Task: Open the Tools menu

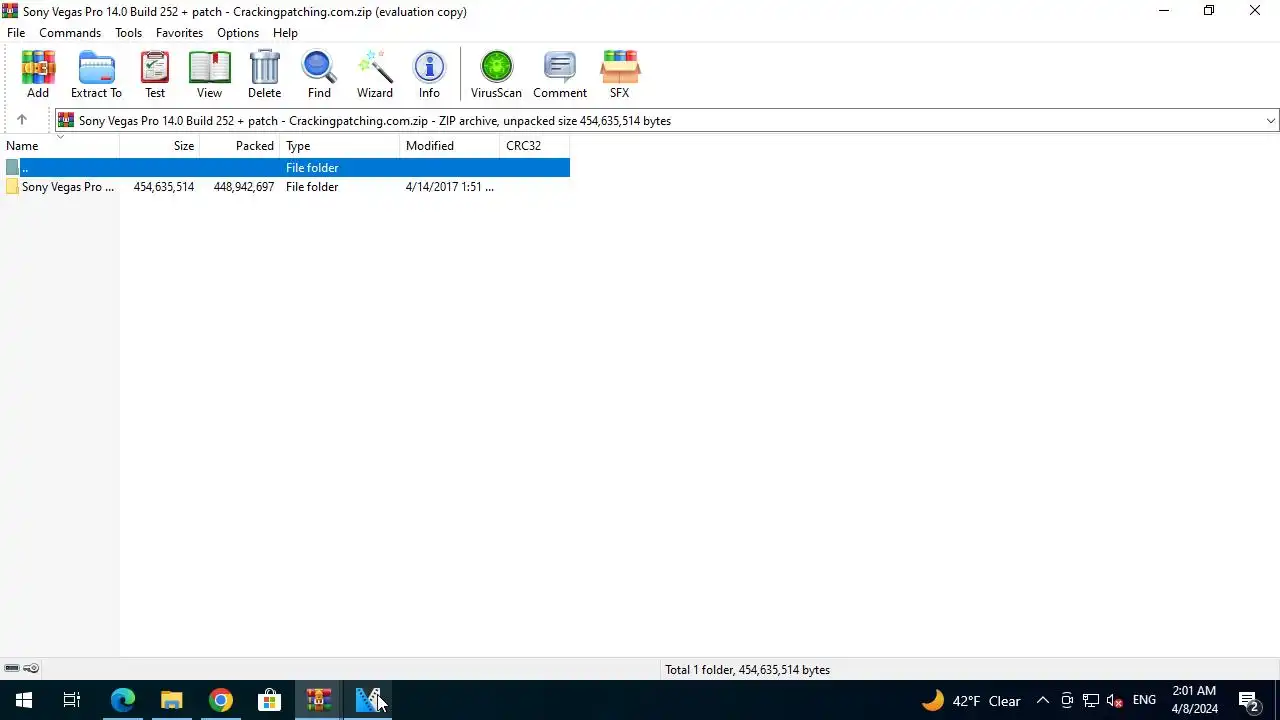Action: 128,32
